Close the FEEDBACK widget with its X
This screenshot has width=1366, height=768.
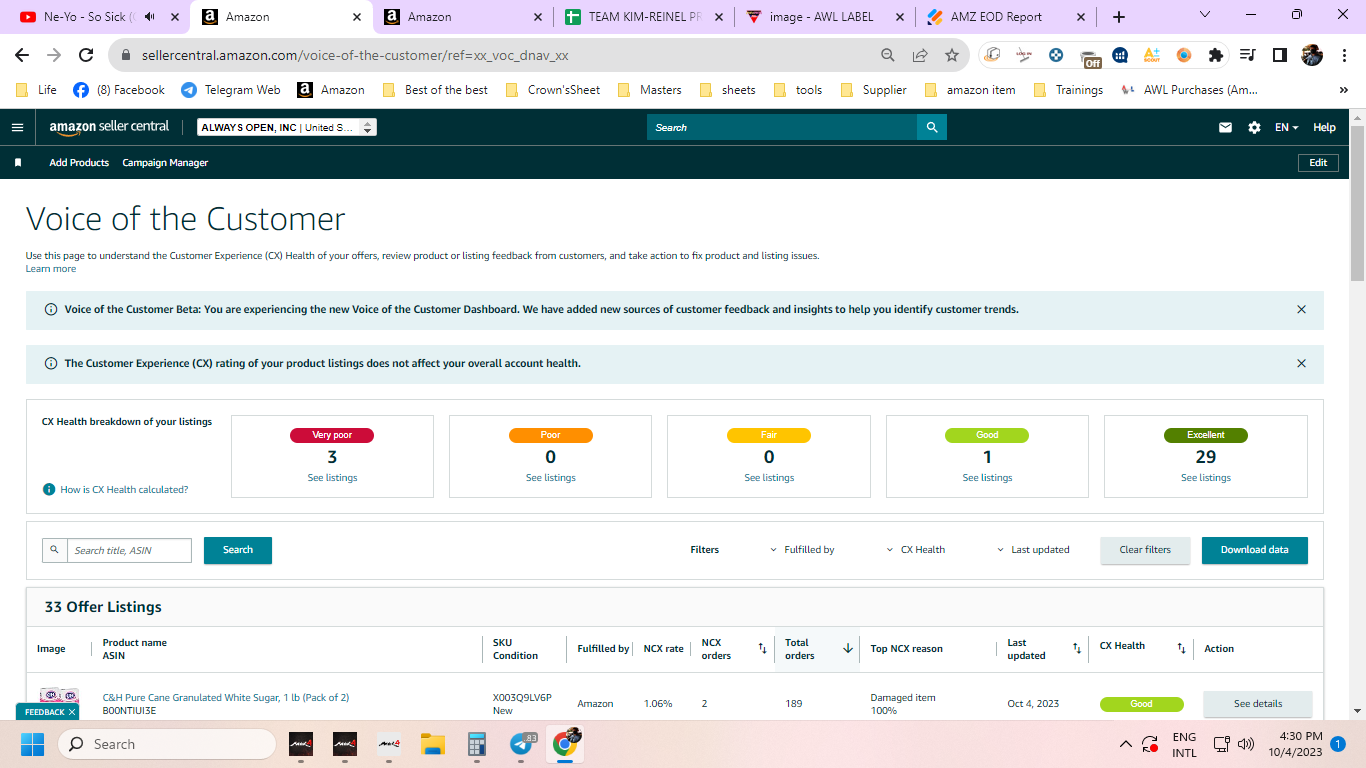point(72,712)
